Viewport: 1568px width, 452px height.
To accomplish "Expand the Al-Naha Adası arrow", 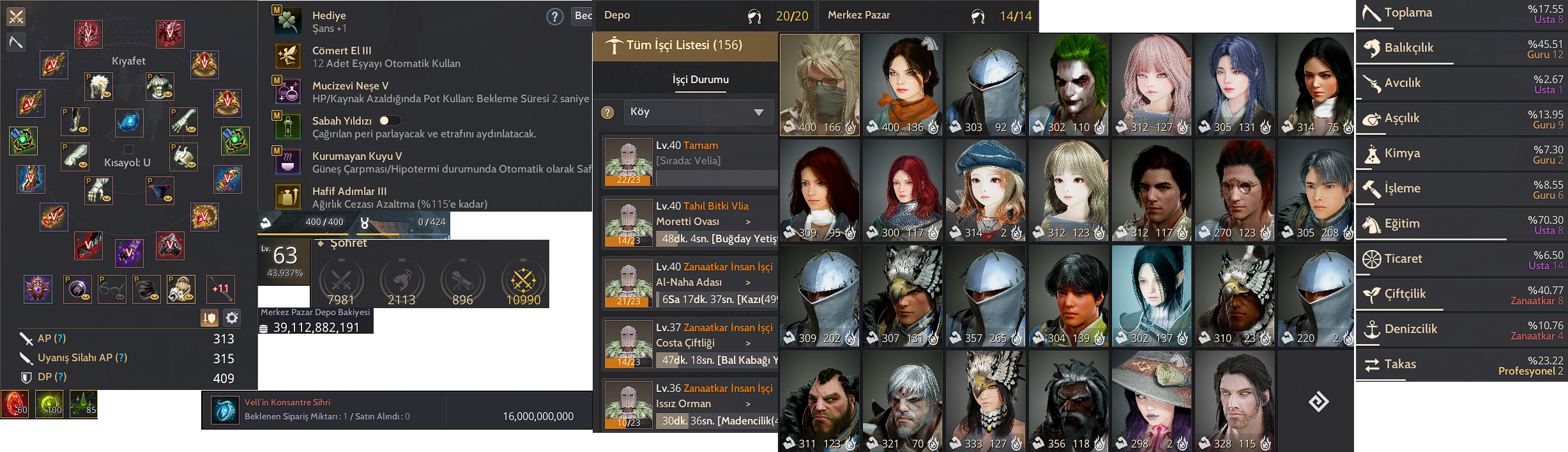I will [x=748, y=283].
